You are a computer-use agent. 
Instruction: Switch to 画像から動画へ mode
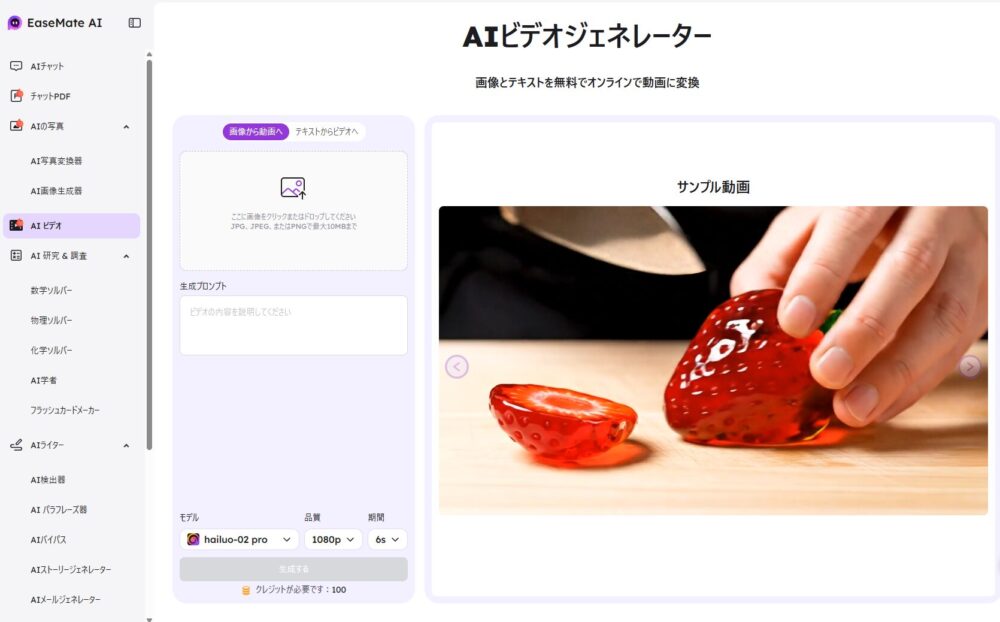click(256, 131)
